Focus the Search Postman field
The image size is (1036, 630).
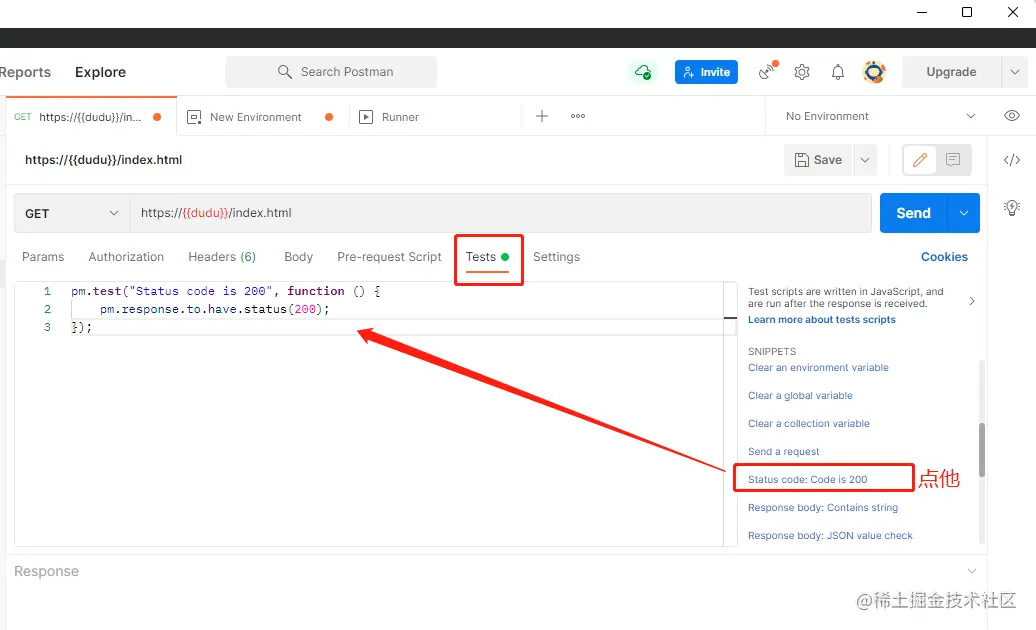coord(331,72)
